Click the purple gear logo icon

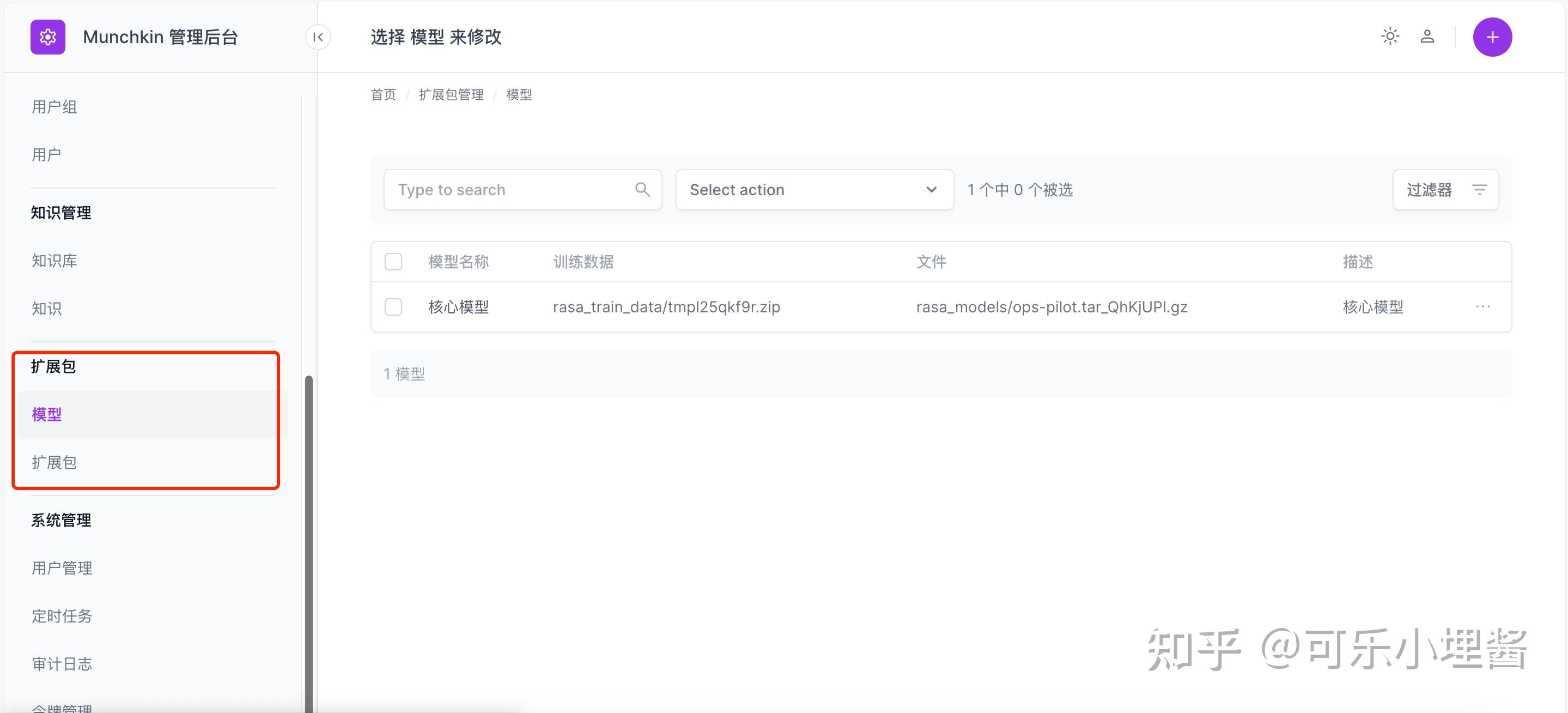[47, 37]
